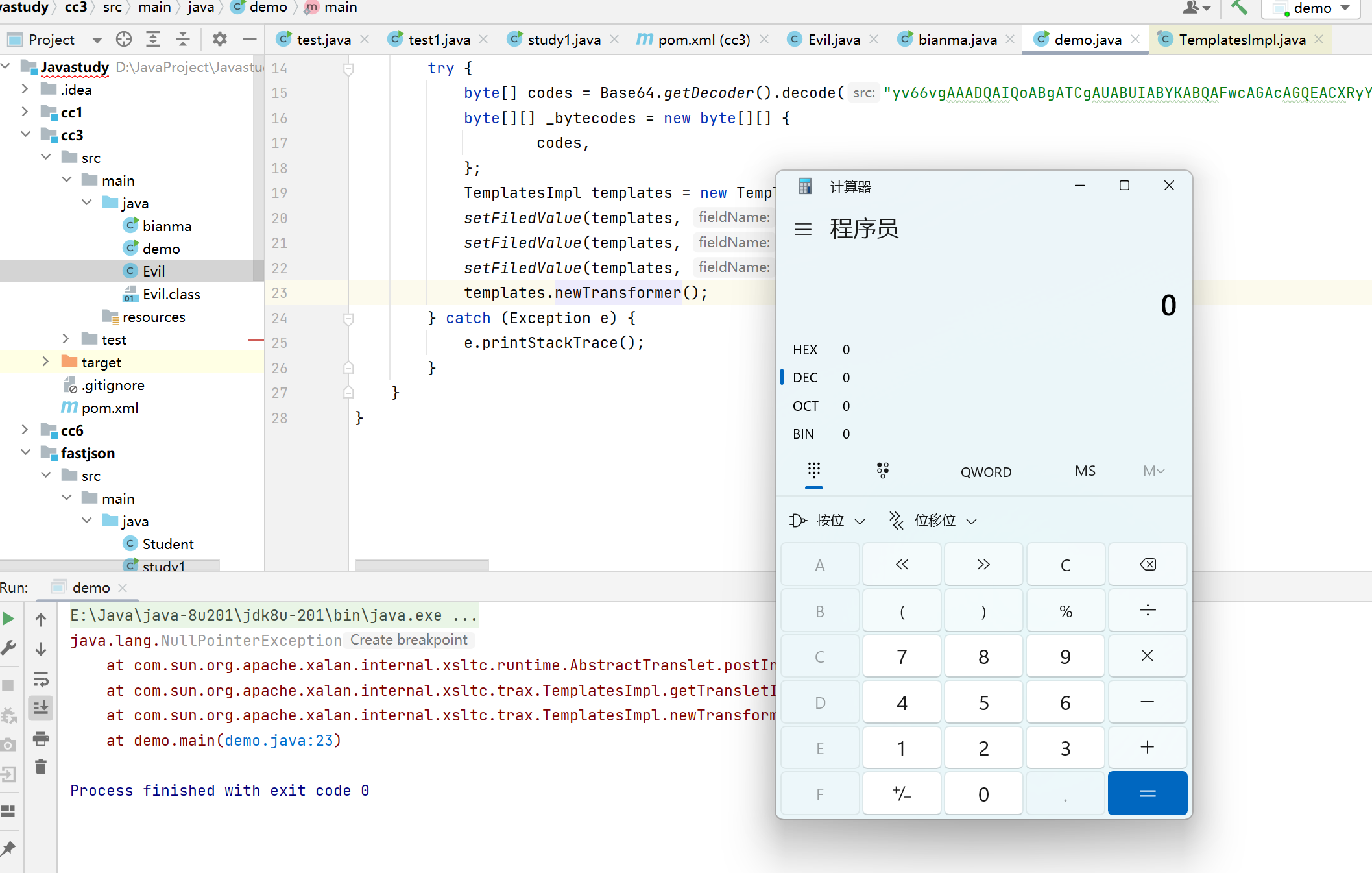Rerun demo with green play icon
This screenshot has height=873, width=1372.
coord(8,619)
